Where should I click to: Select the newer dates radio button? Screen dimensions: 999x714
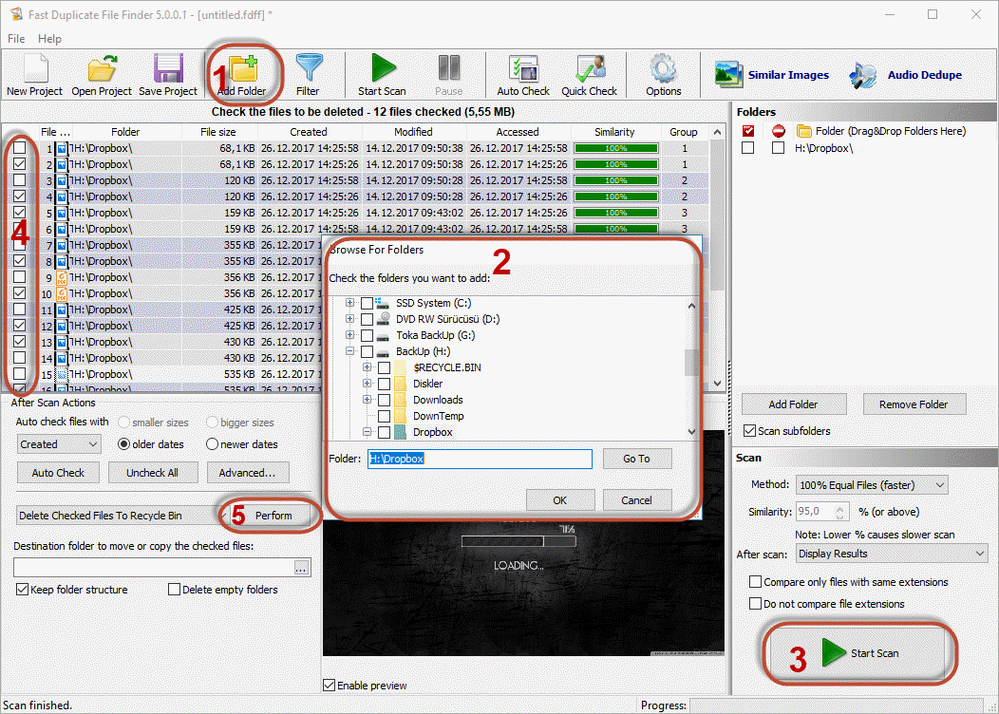coord(212,444)
